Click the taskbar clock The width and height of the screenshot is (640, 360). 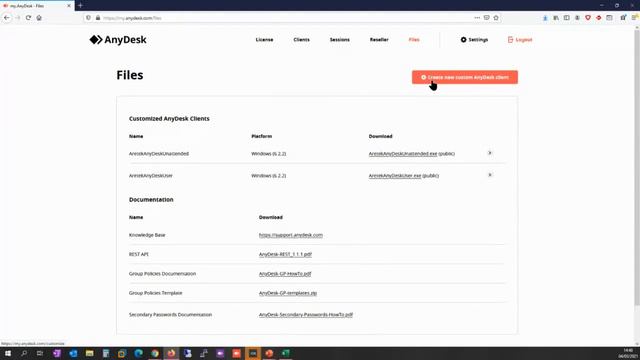pyautogui.click(x=628, y=353)
